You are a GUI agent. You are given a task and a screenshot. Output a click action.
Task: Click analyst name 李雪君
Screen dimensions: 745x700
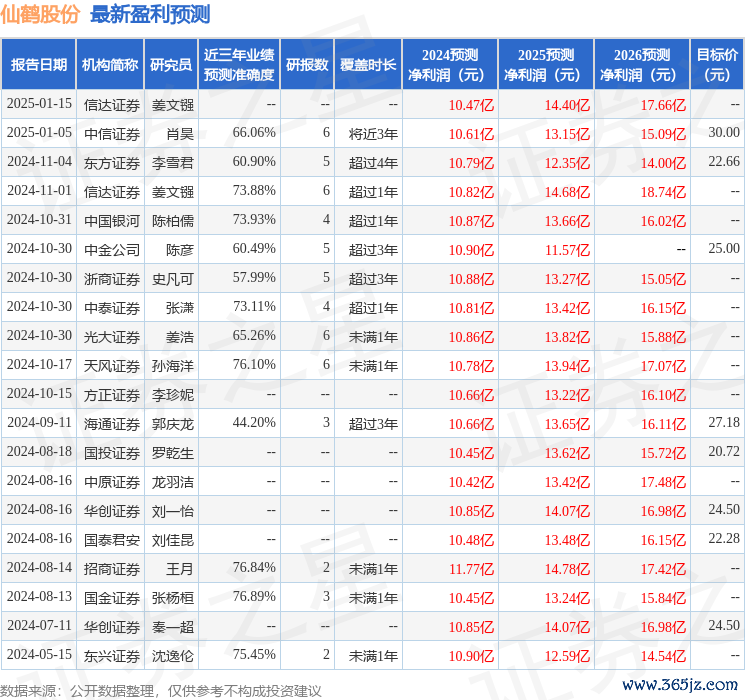[x=172, y=163]
